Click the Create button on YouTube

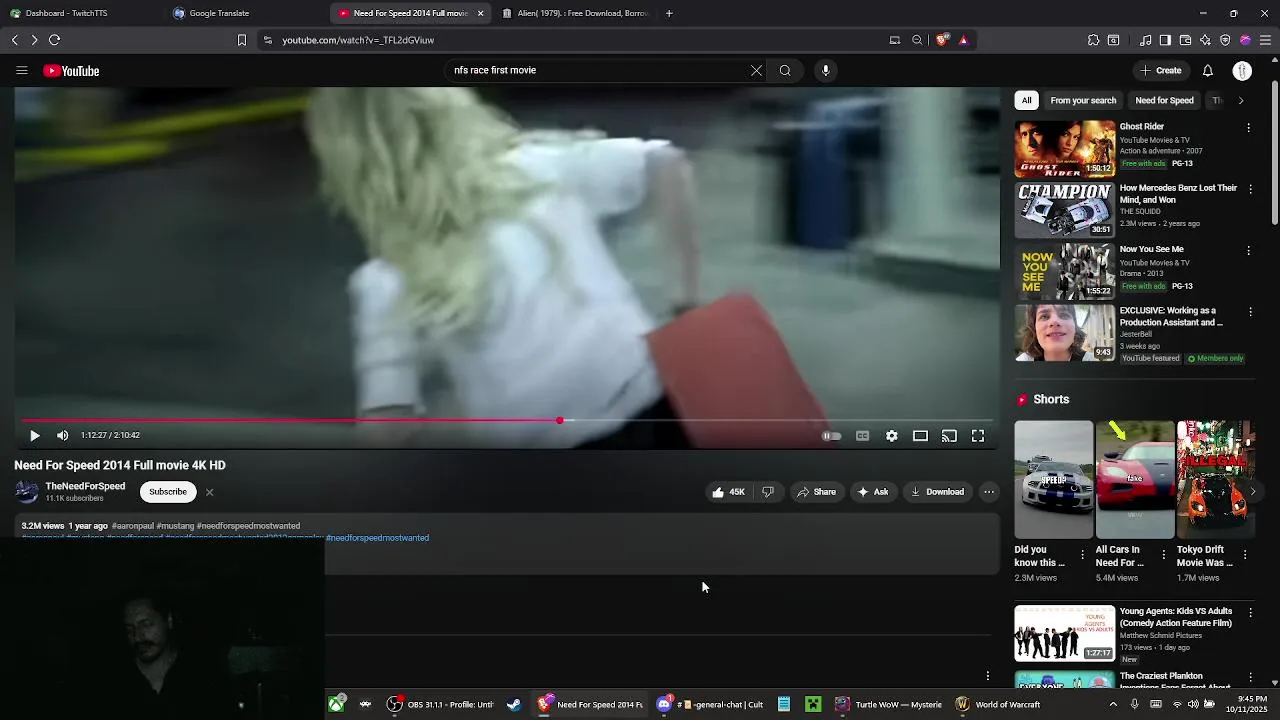pyautogui.click(x=1161, y=70)
